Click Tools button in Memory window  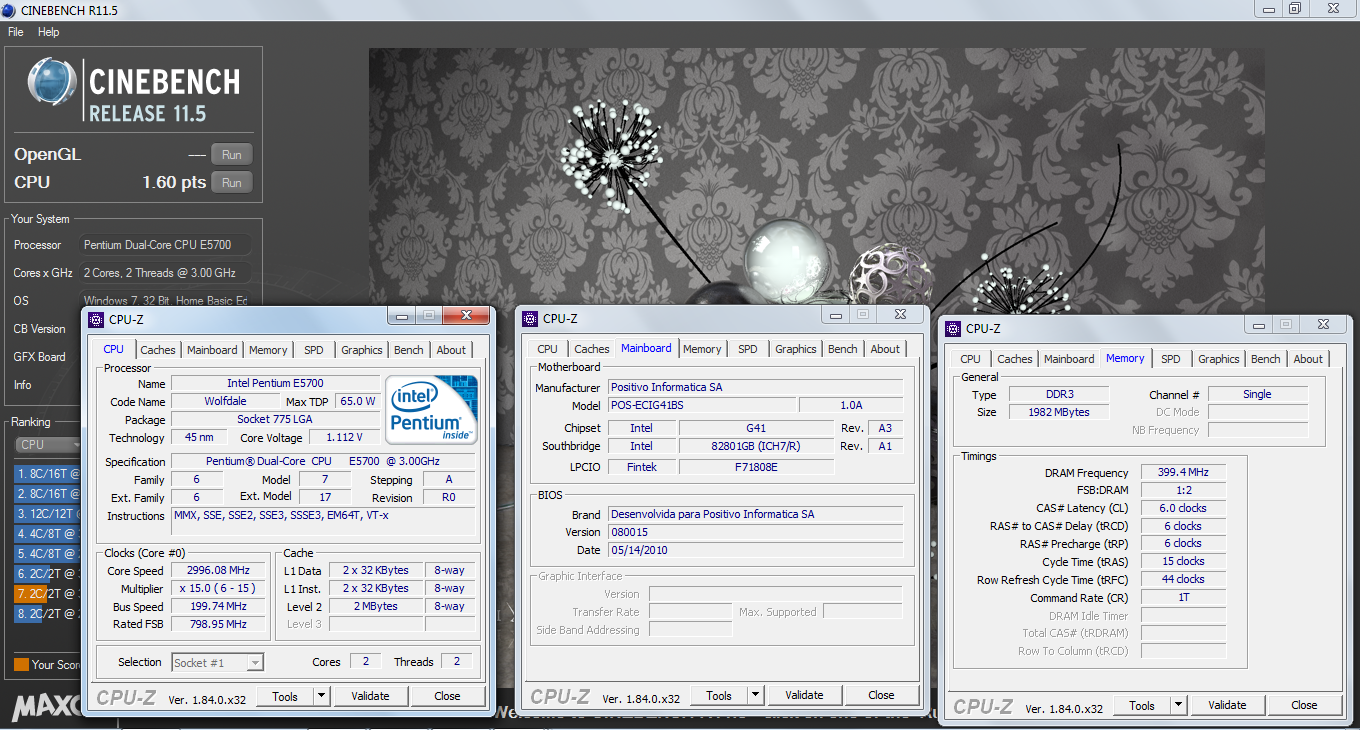(1142, 705)
